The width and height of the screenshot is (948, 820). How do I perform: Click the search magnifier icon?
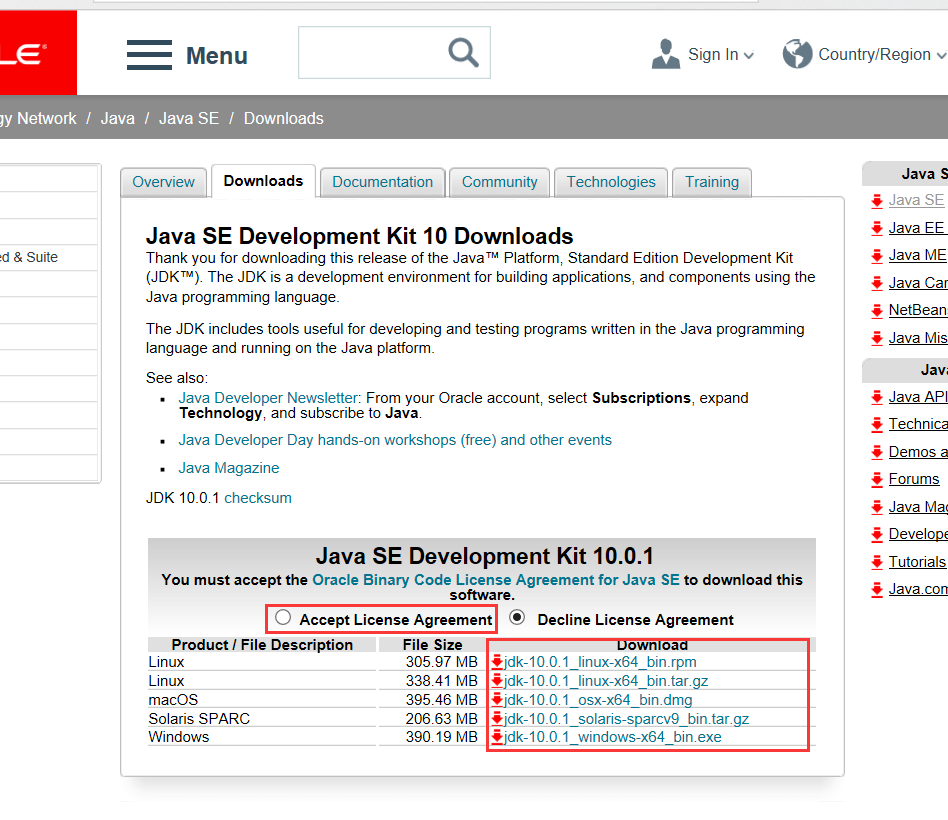(463, 53)
